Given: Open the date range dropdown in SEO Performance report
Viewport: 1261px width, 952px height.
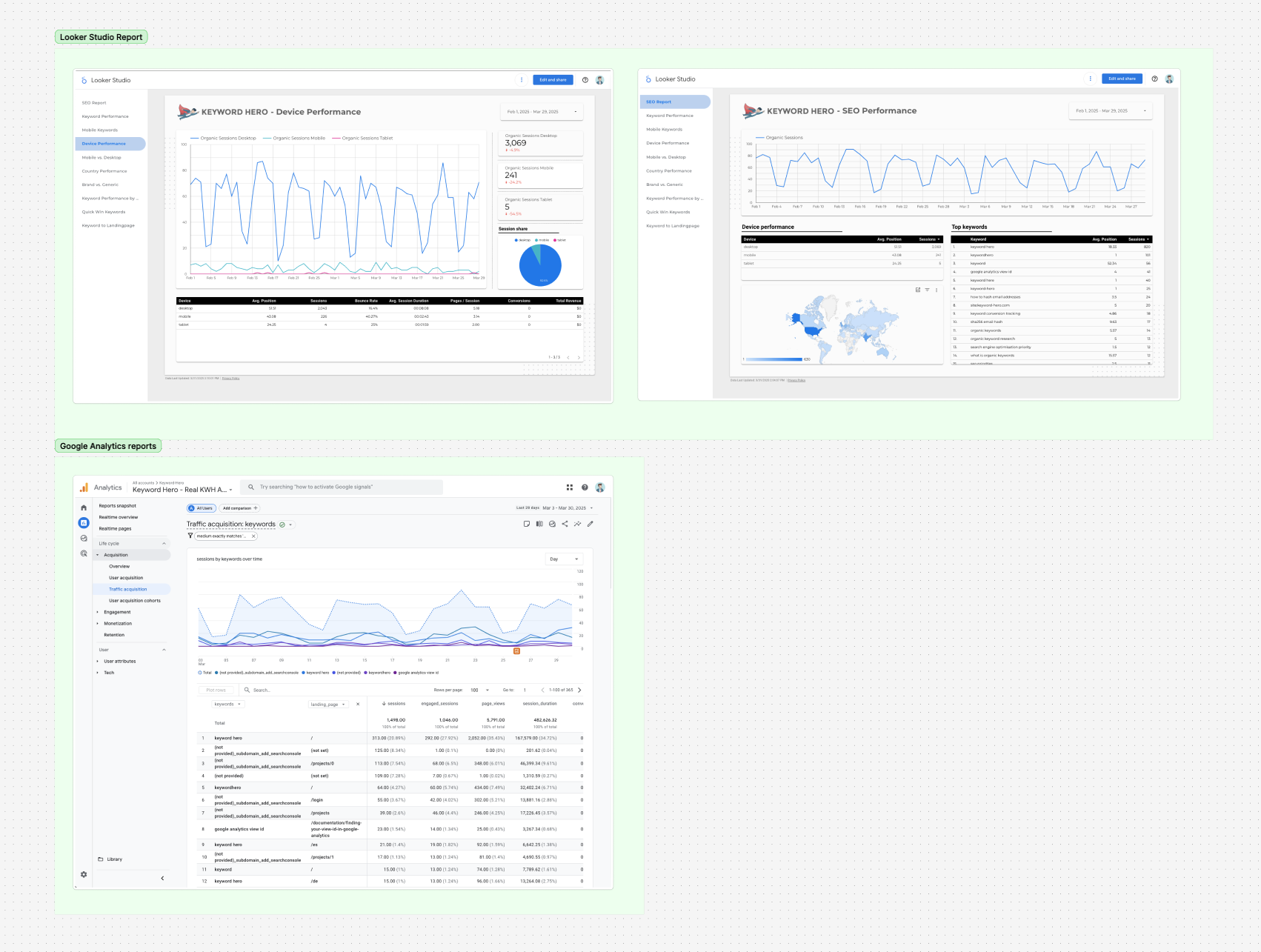Looking at the screenshot, I should (1111, 111).
